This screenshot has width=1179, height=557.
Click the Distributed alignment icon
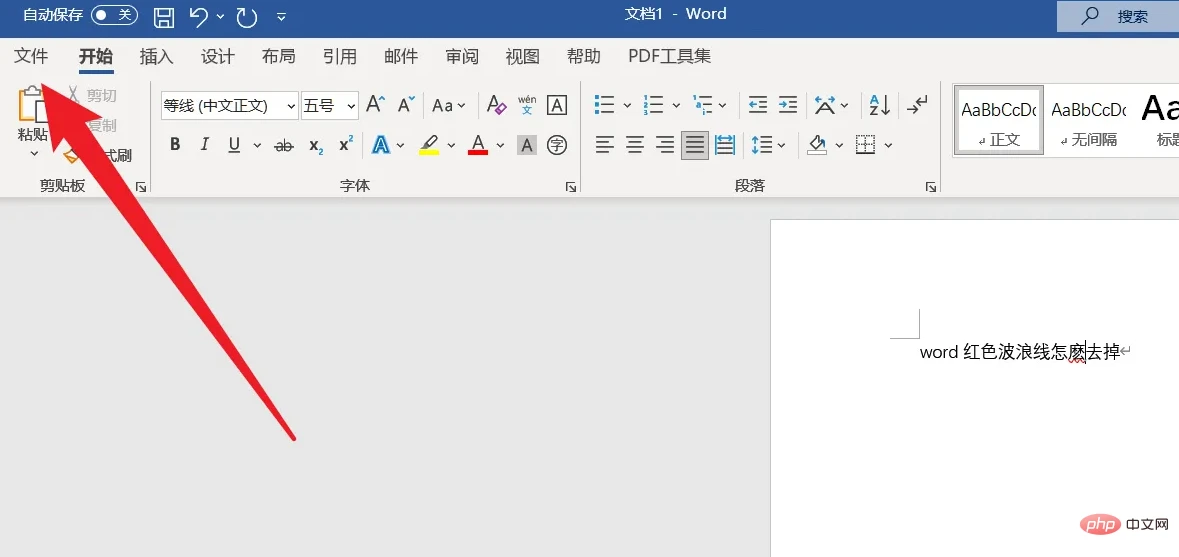click(725, 144)
